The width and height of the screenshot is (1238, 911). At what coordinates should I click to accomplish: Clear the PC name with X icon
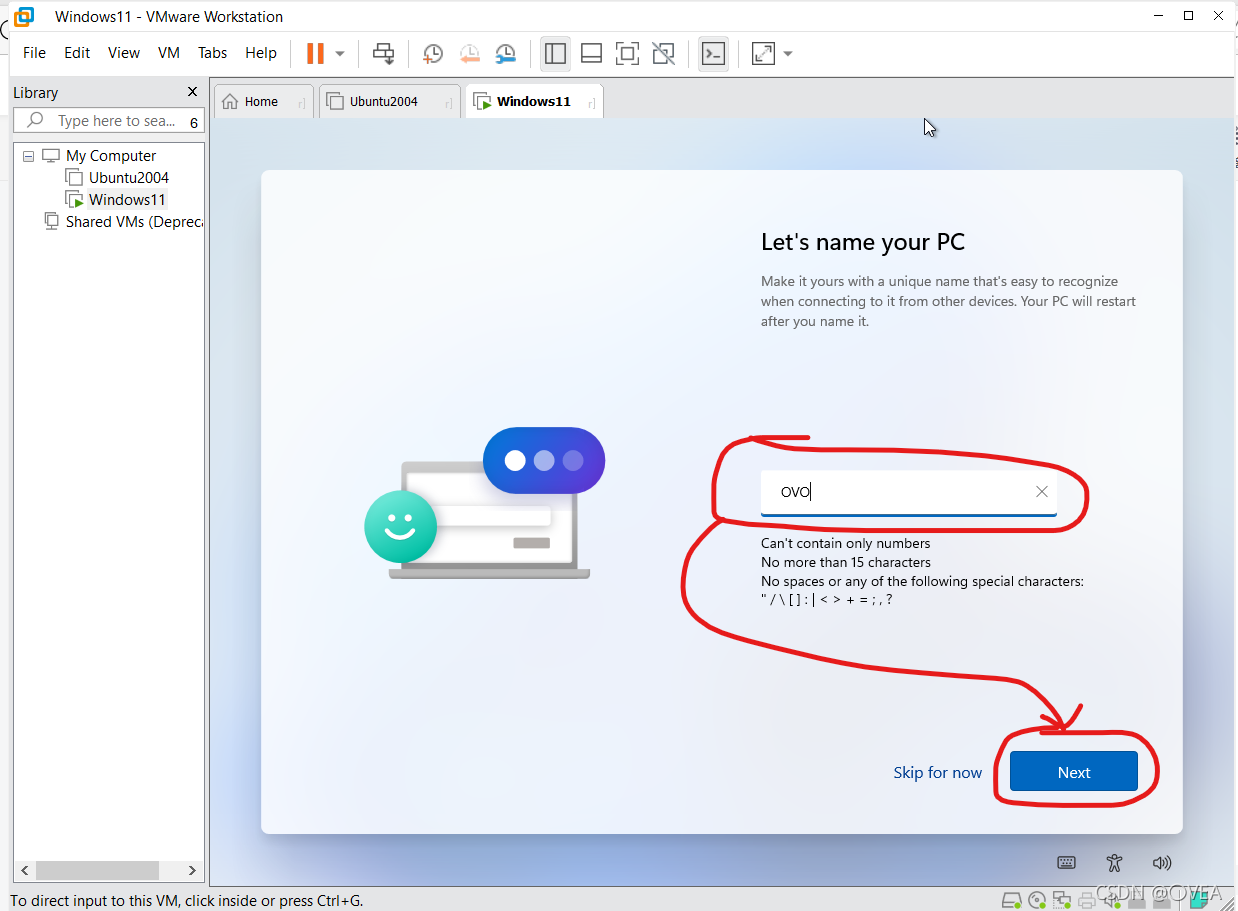[x=1042, y=492]
